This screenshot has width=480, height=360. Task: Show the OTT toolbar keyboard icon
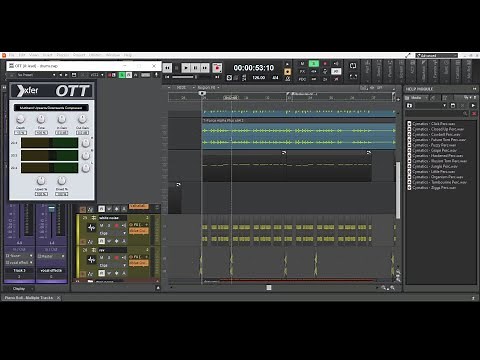[145, 75]
